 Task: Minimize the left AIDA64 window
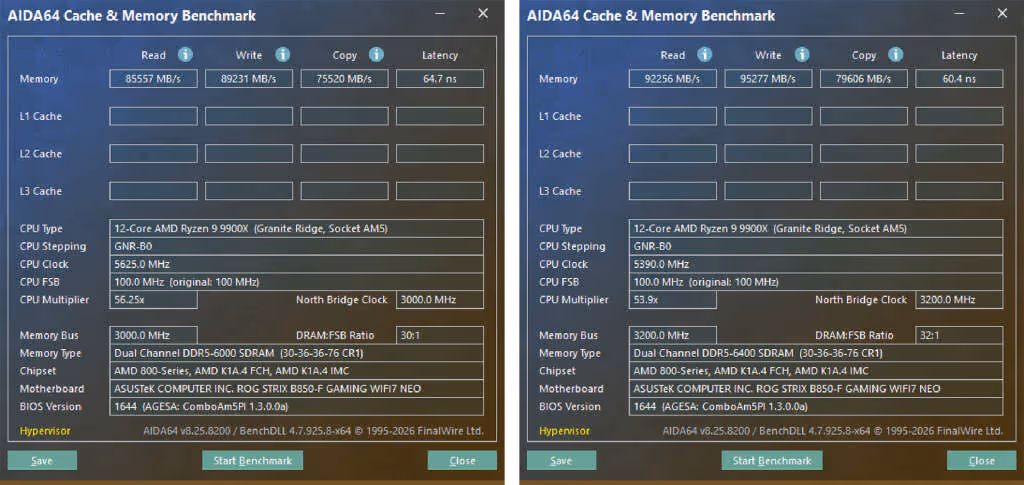[x=440, y=13]
